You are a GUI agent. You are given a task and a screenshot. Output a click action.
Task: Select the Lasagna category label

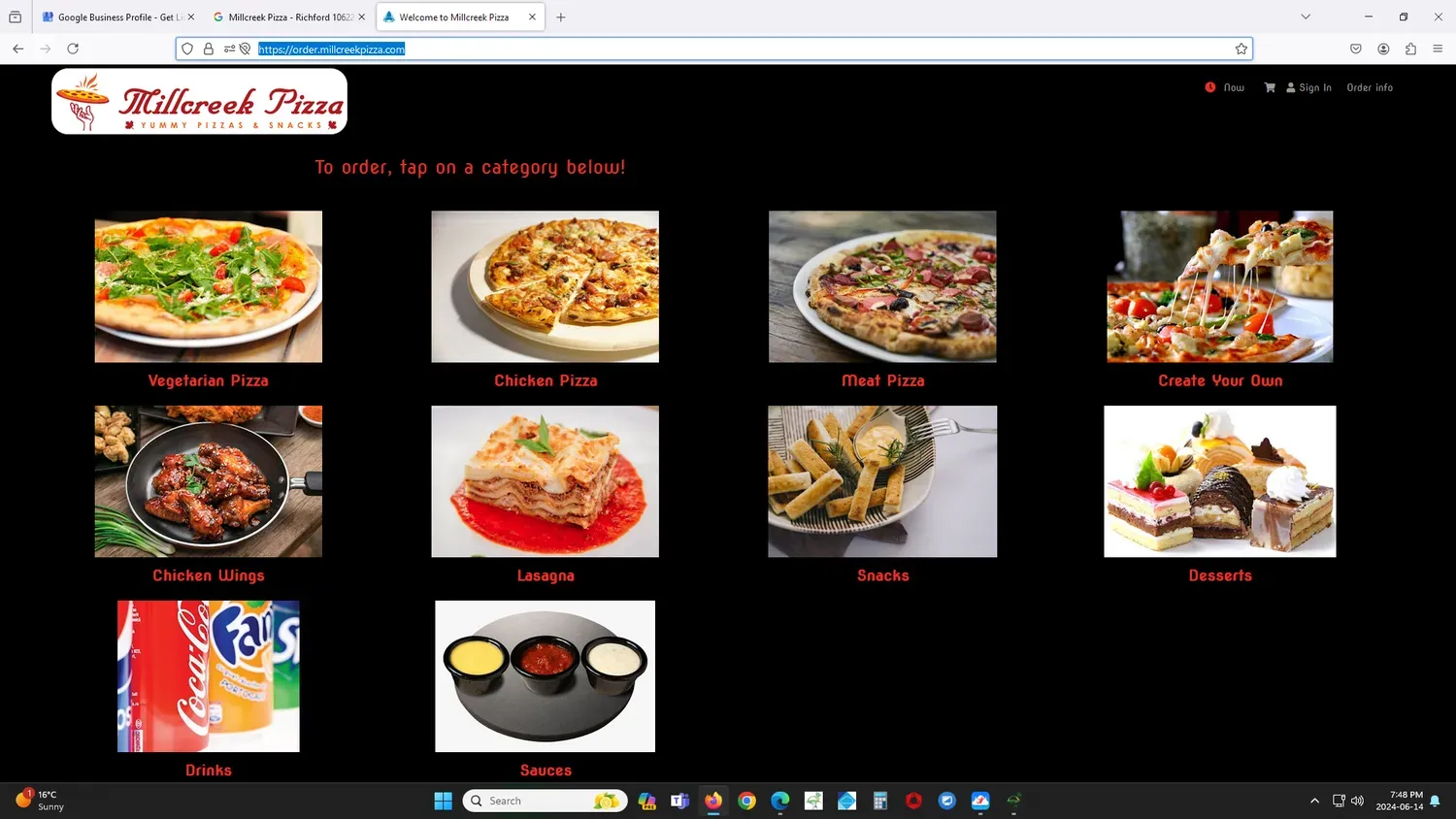546,575
